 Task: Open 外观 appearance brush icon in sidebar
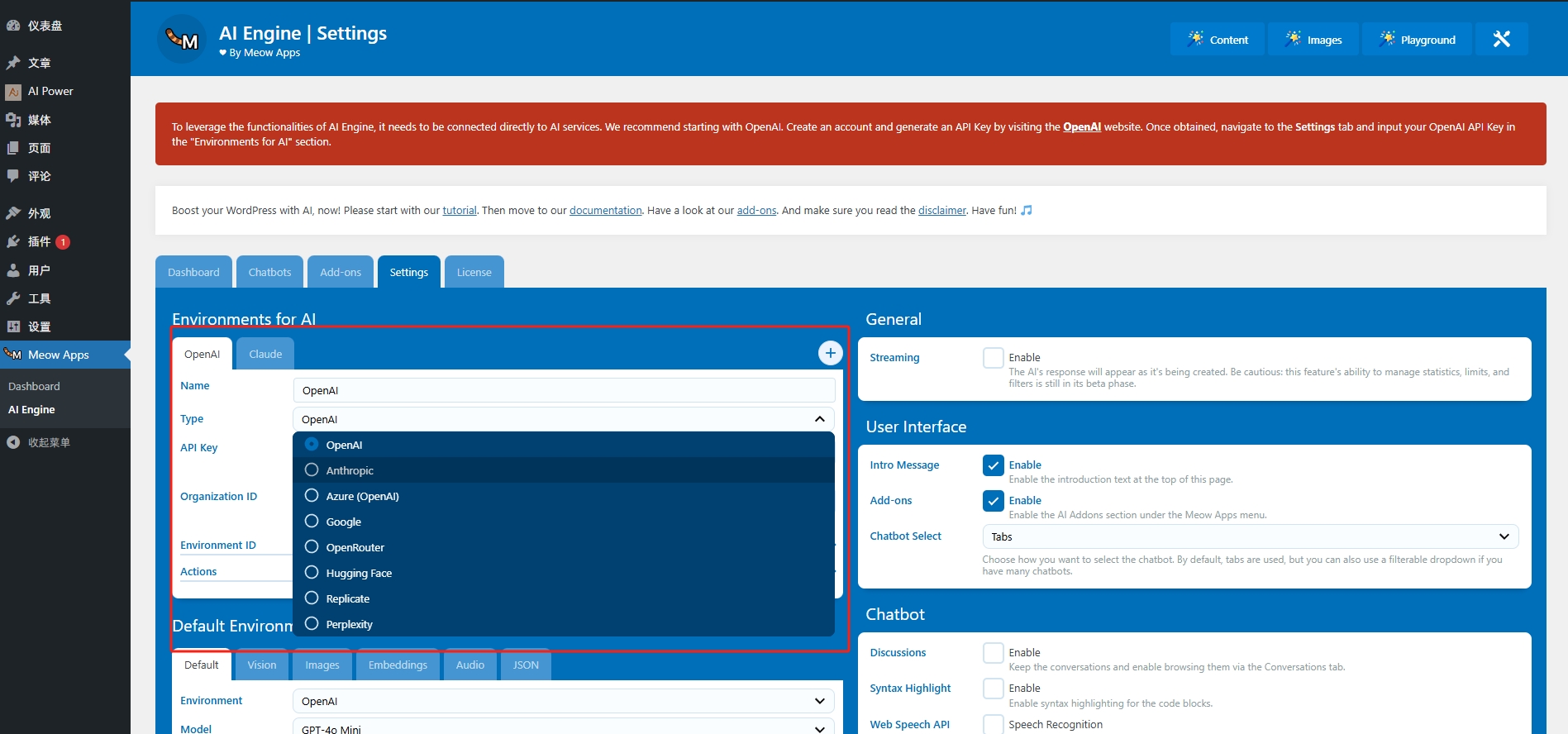point(13,213)
